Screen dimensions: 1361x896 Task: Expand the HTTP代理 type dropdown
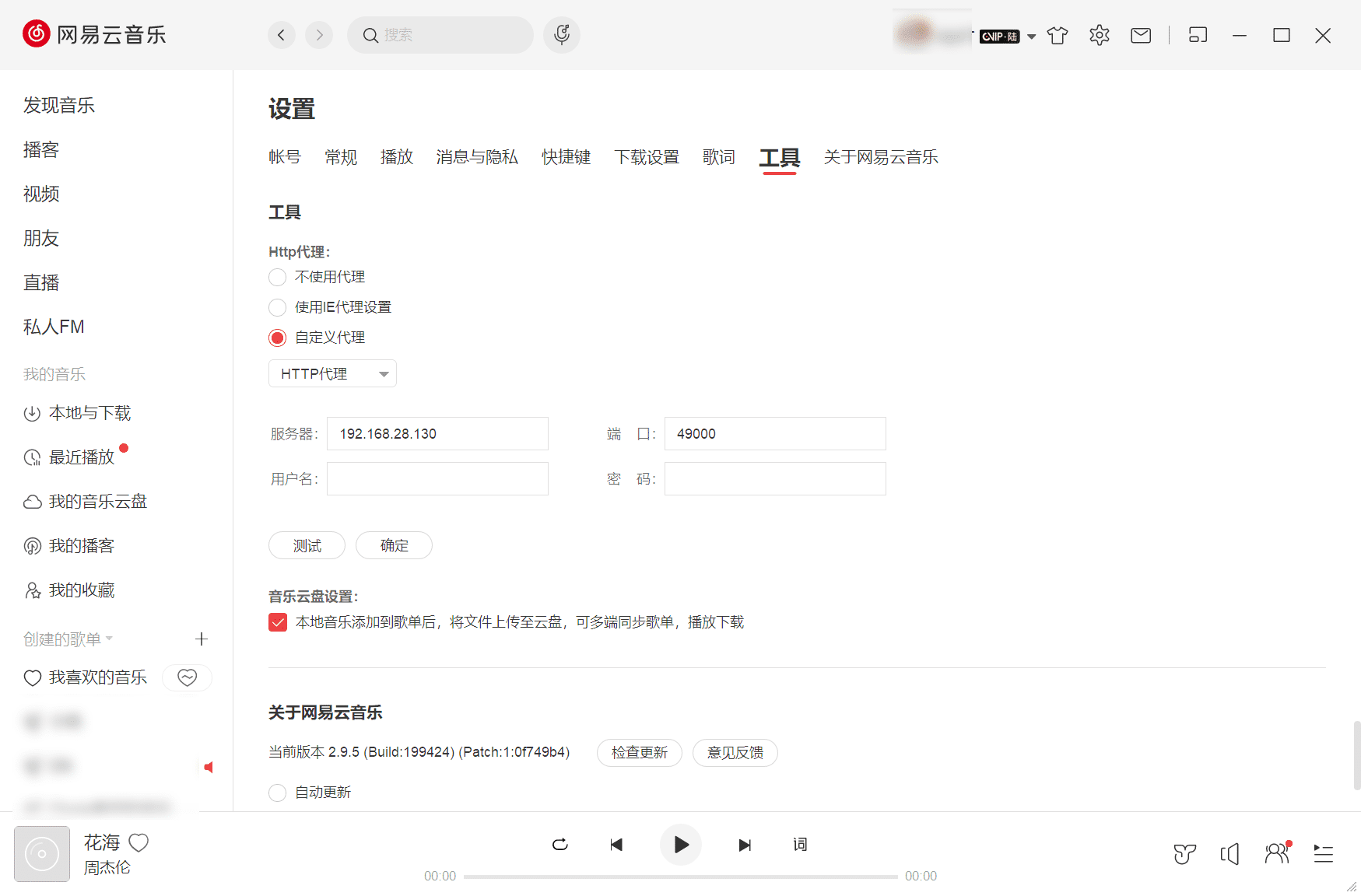point(332,374)
